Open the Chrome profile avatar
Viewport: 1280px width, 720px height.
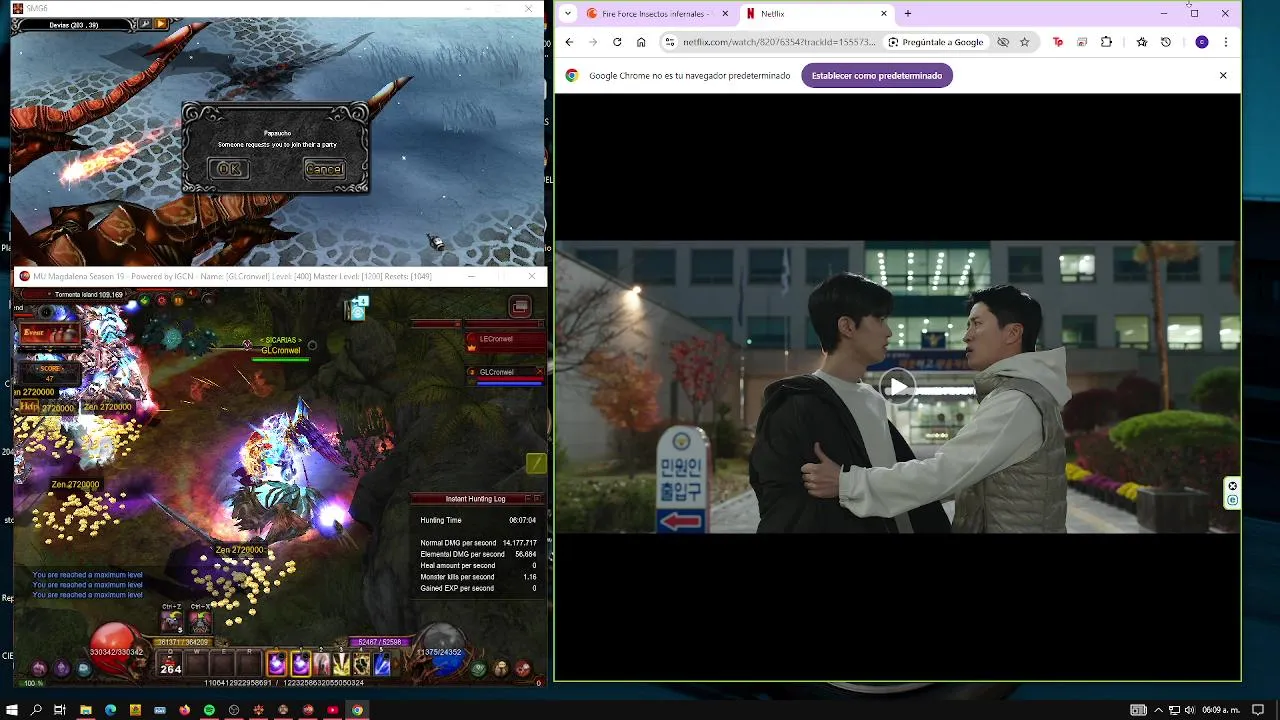click(1202, 42)
